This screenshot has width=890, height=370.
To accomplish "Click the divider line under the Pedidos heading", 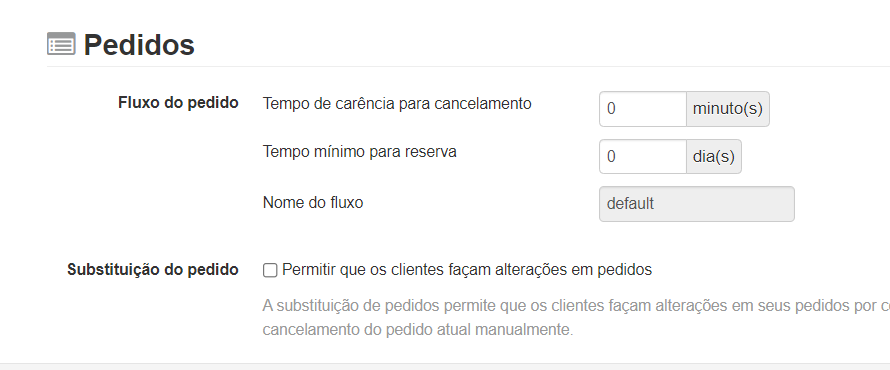I will [x=468, y=66].
